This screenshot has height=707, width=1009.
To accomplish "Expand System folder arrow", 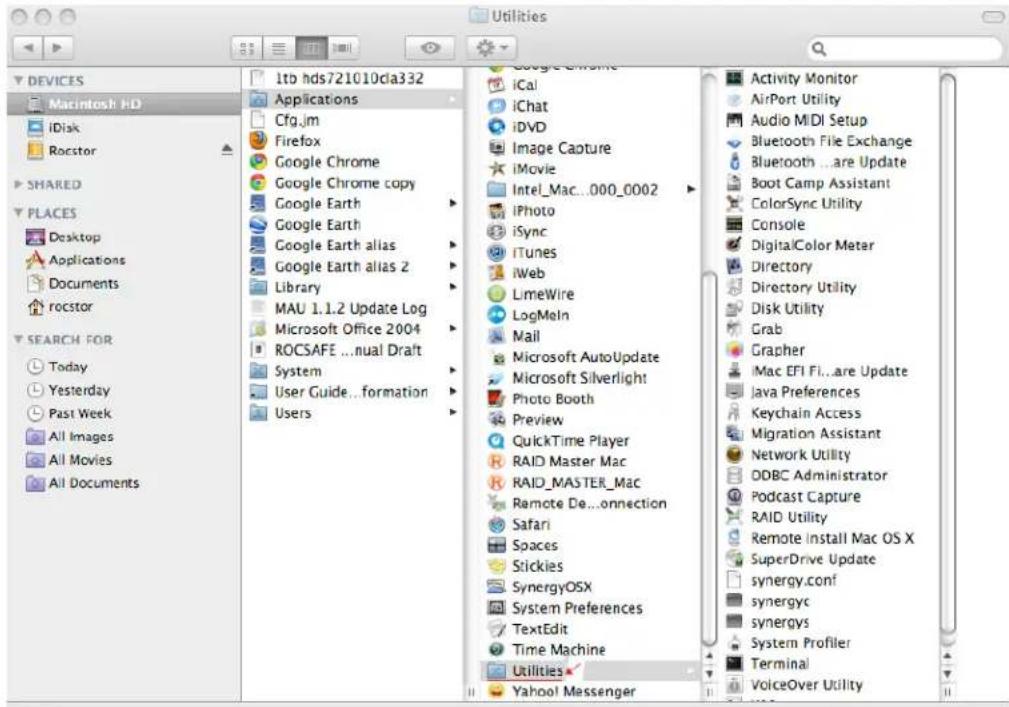I will [453, 371].
